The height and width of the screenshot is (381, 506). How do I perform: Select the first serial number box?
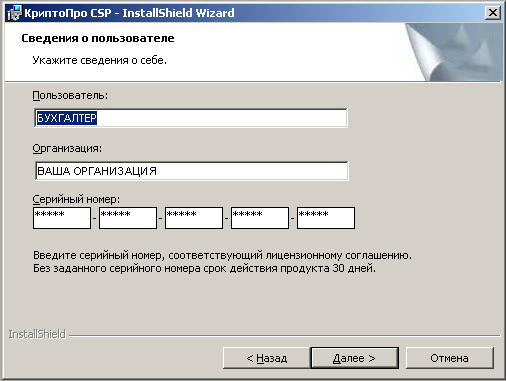coord(62,218)
